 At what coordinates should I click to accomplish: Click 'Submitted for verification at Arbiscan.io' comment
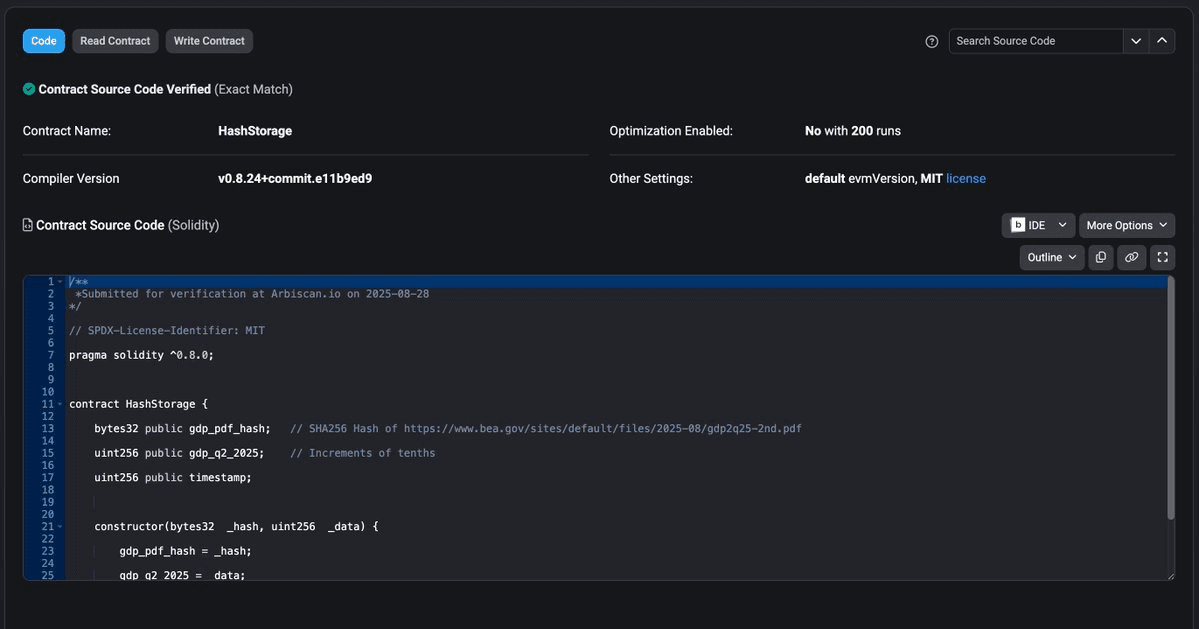tap(252, 294)
